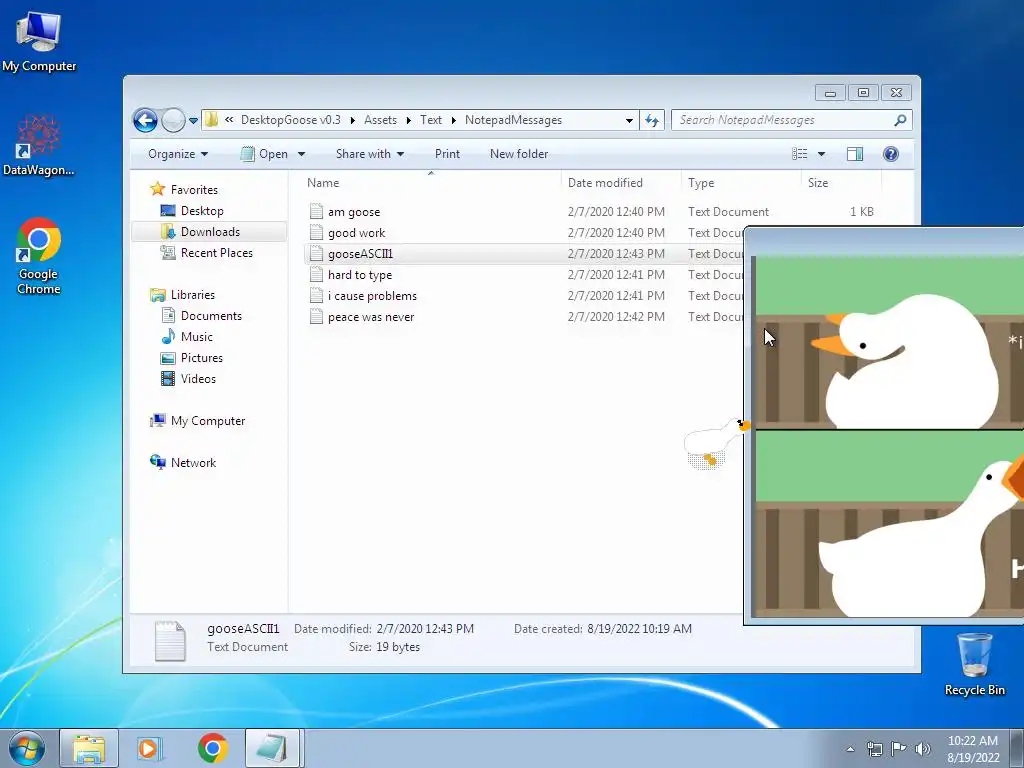Open the Share with menu
This screenshot has width=1024, height=768.
(370, 154)
